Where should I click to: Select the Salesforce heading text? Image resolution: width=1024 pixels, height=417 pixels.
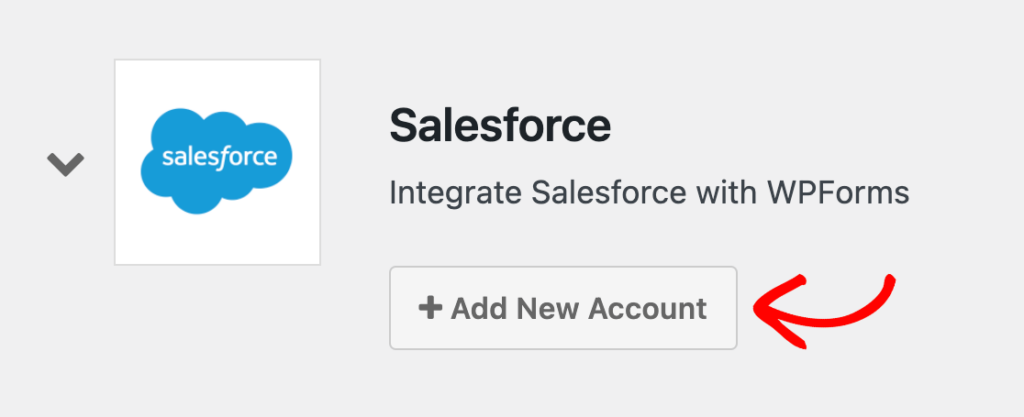(499, 127)
